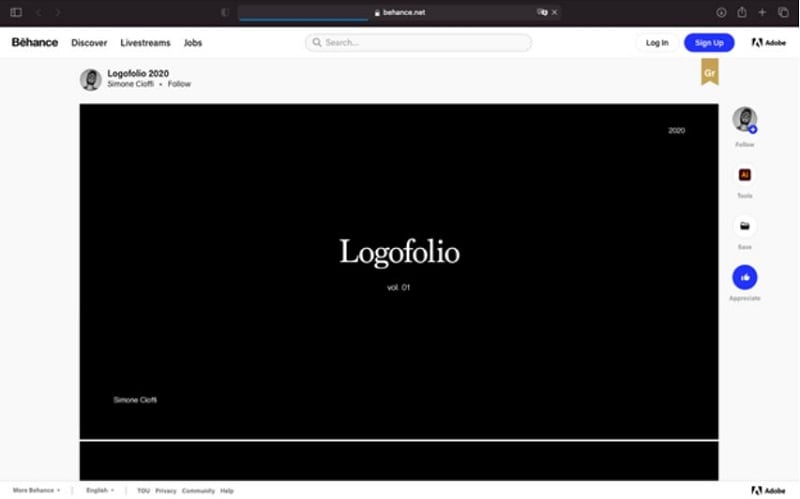Click the Adobe logo in footer

pos(768,491)
